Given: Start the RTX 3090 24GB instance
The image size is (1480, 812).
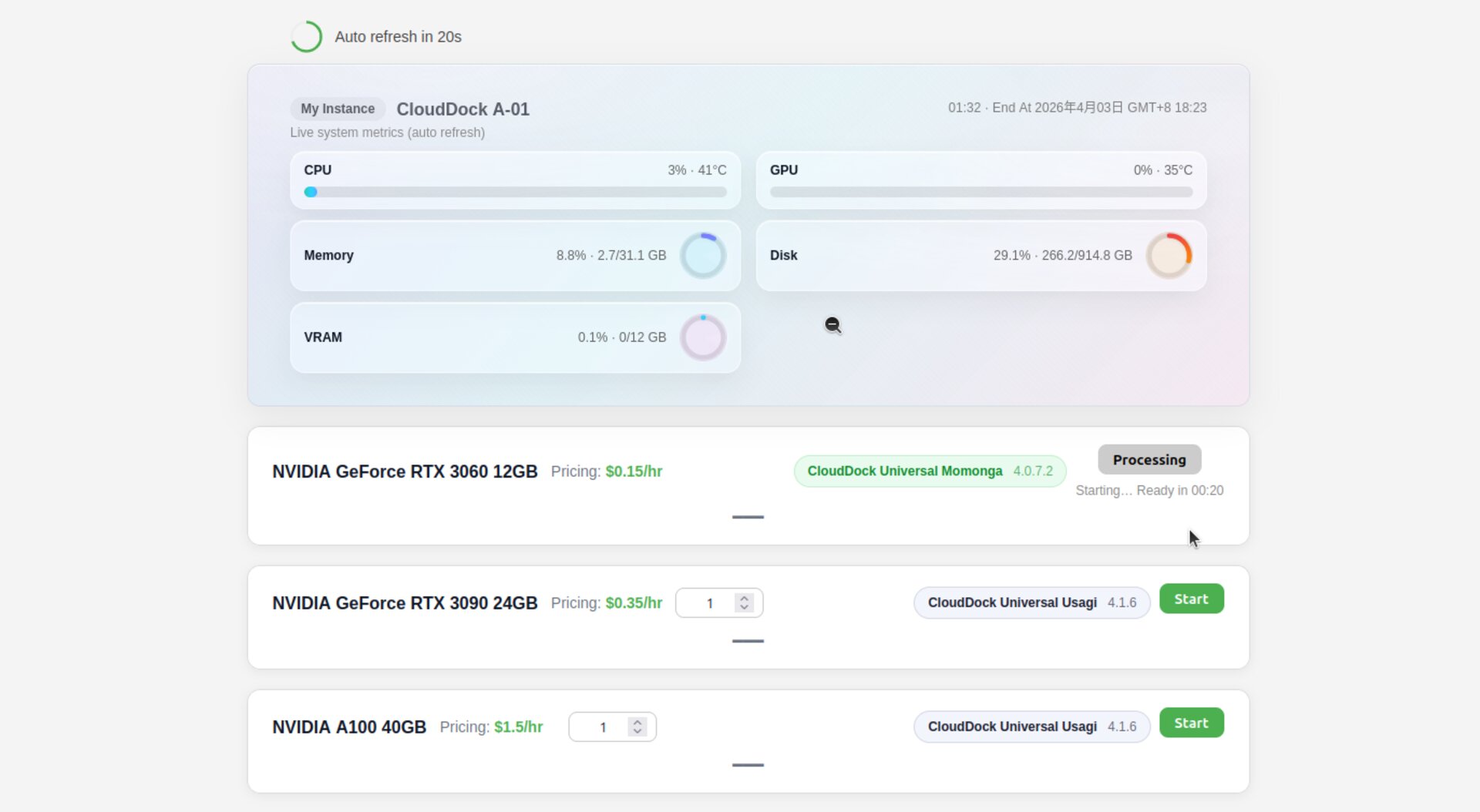Looking at the screenshot, I should 1191,599.
